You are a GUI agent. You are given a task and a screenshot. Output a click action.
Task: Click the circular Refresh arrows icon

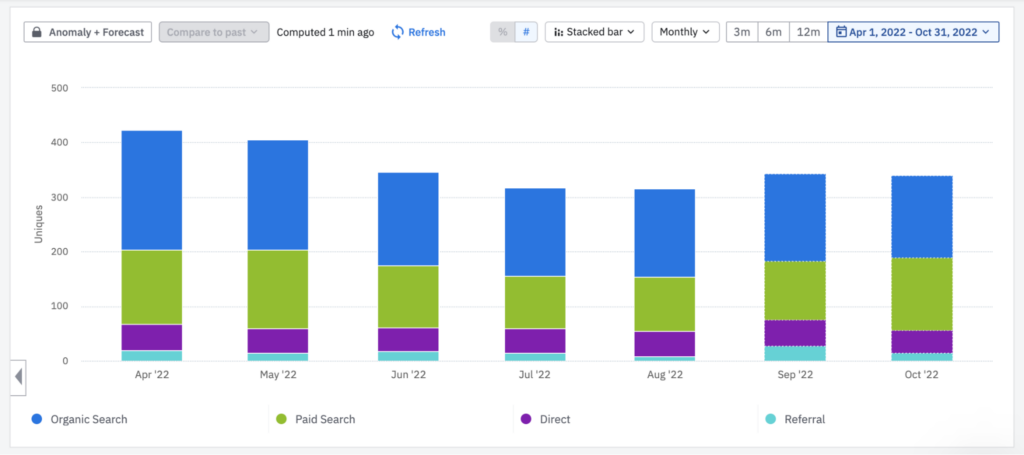[398, 32]
